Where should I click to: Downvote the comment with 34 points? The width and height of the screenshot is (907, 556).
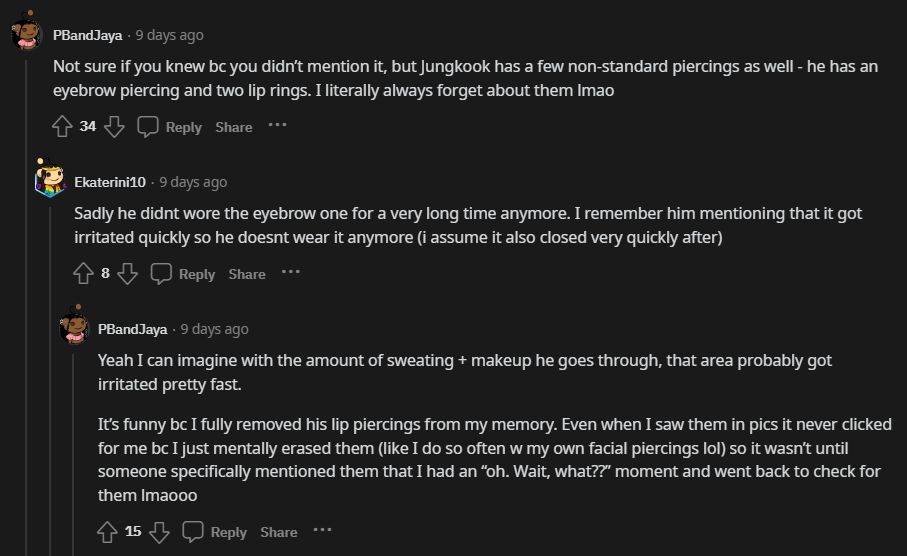(115, 127)
